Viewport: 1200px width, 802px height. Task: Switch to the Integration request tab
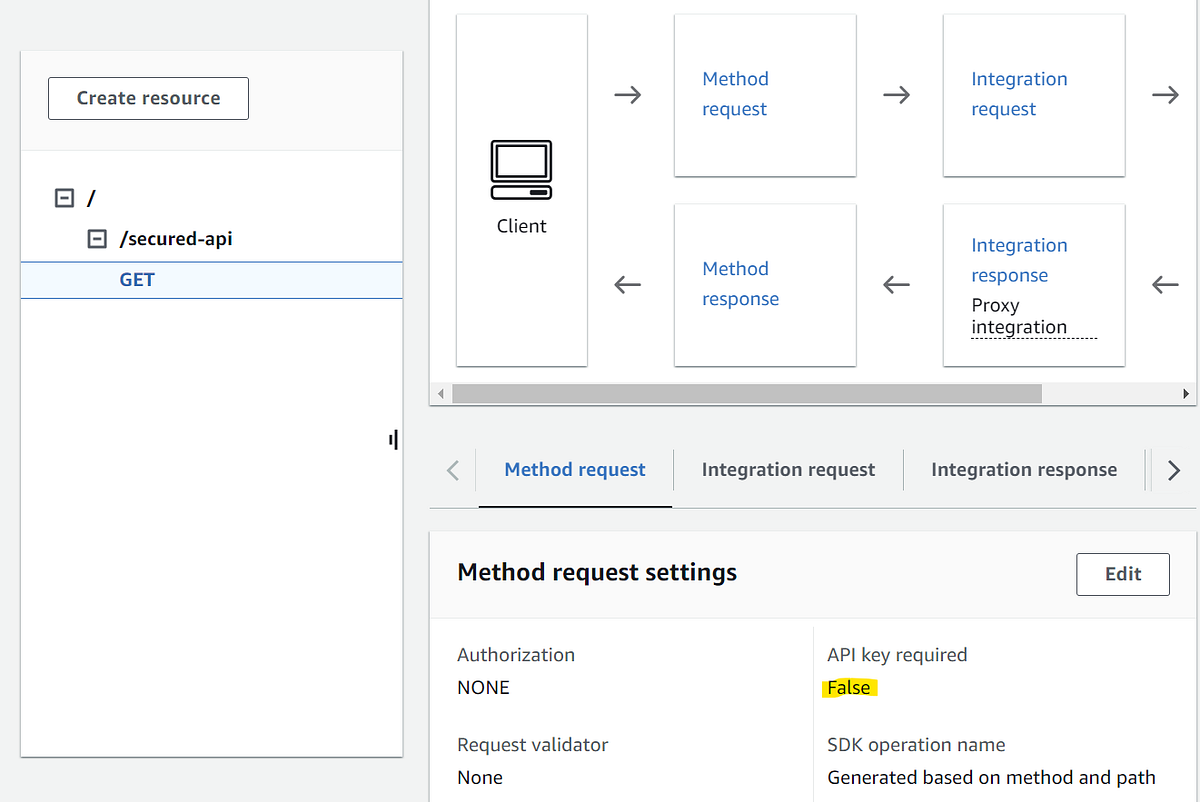point(787,469)
